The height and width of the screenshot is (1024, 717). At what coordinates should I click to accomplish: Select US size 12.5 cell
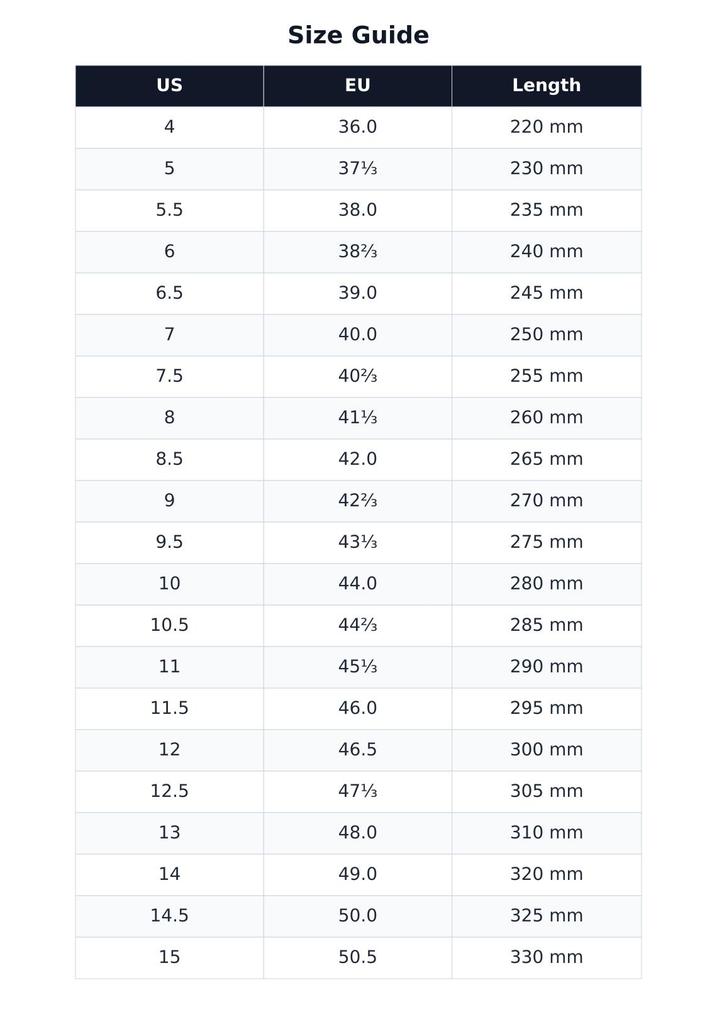169,792
